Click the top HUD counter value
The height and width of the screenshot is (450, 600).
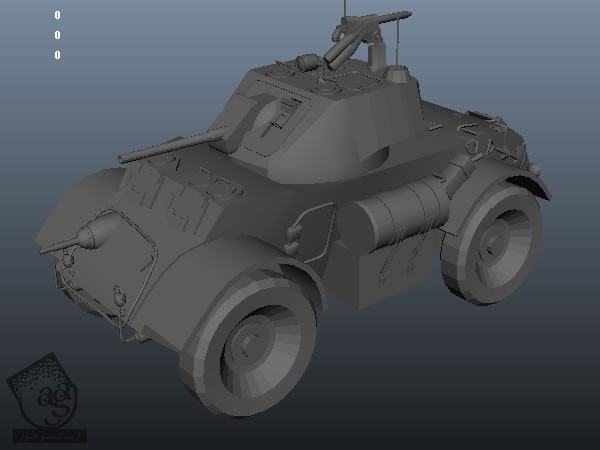57,15
